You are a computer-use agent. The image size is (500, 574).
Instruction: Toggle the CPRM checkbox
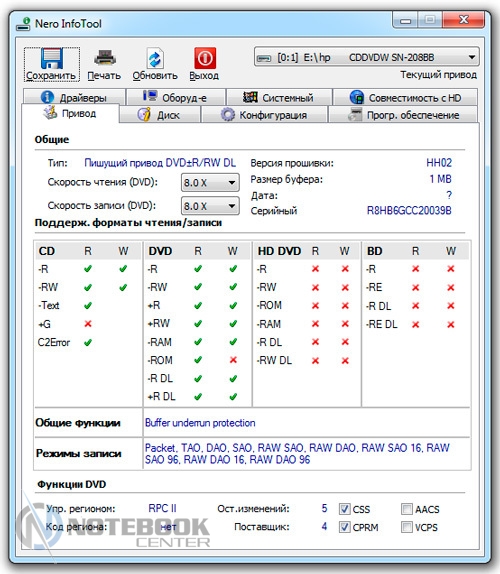(x=344, y=527)
